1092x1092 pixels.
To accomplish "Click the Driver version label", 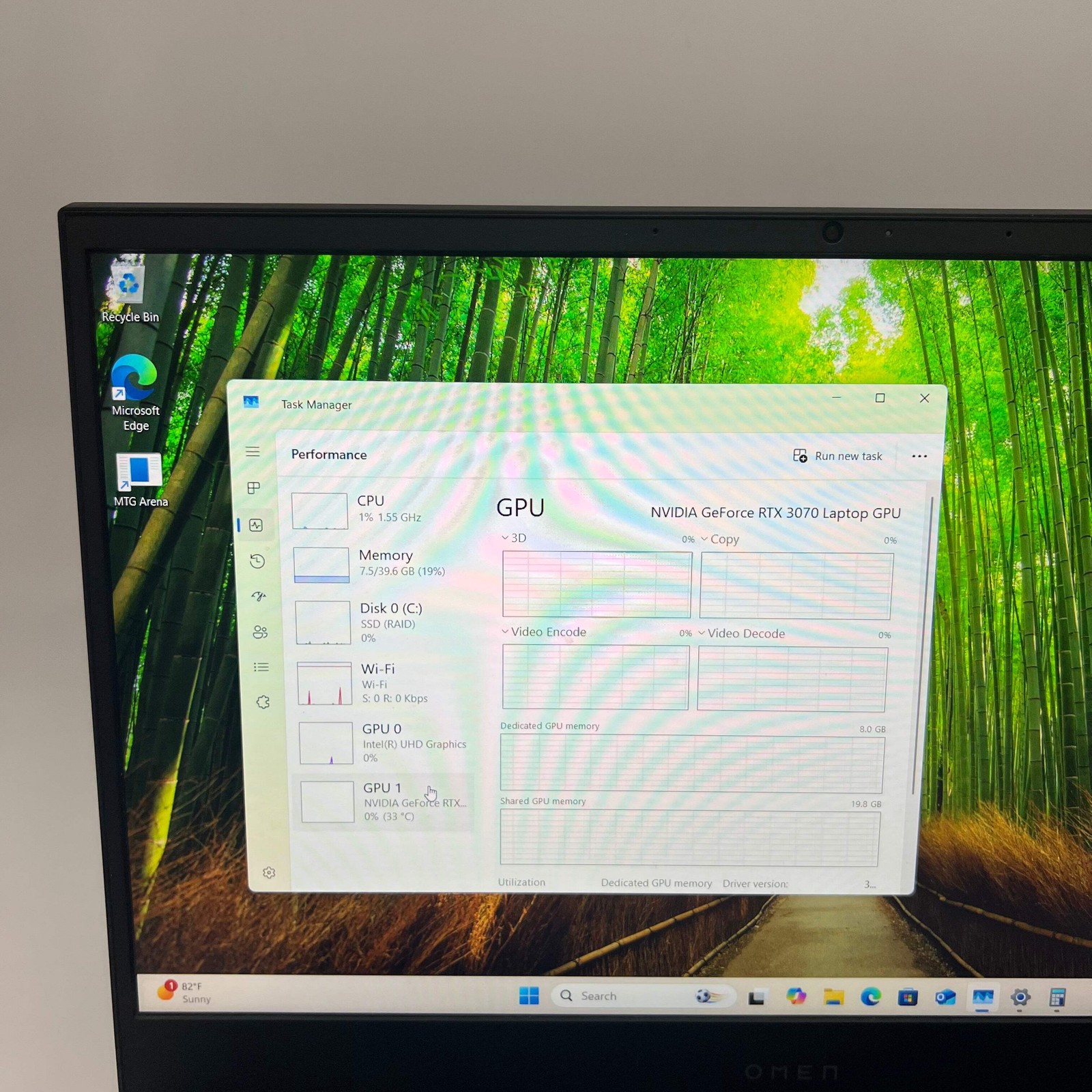I will point(755,884).
